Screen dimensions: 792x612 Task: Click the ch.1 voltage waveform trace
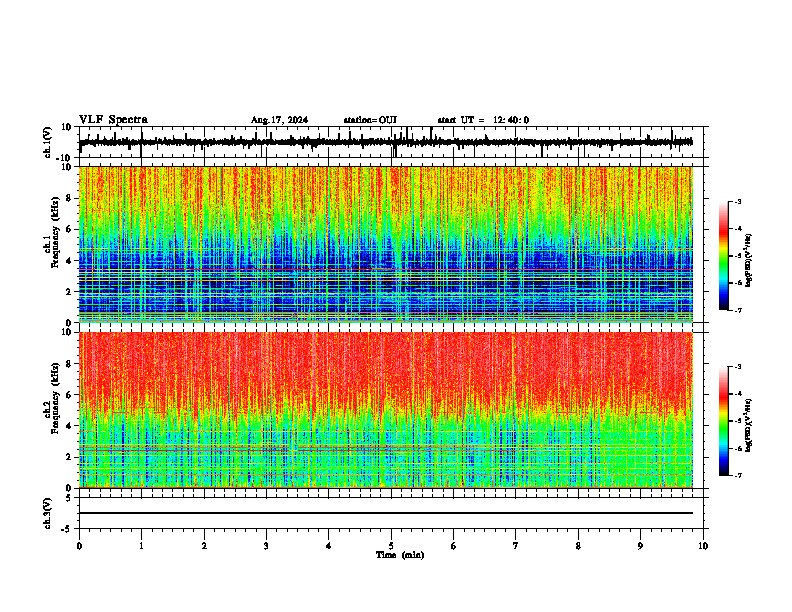(386, 142)
